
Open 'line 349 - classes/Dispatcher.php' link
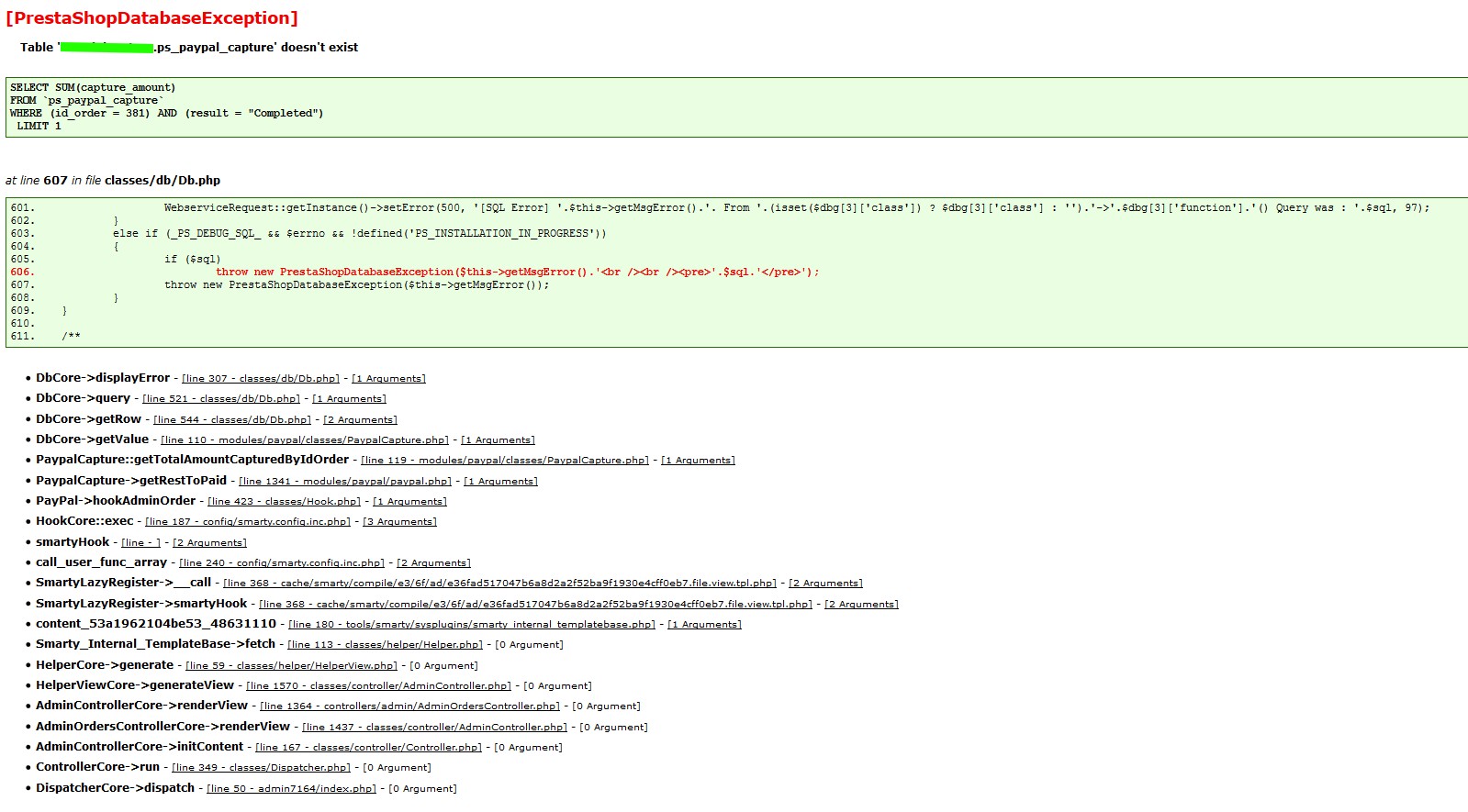tap(261, 768)
